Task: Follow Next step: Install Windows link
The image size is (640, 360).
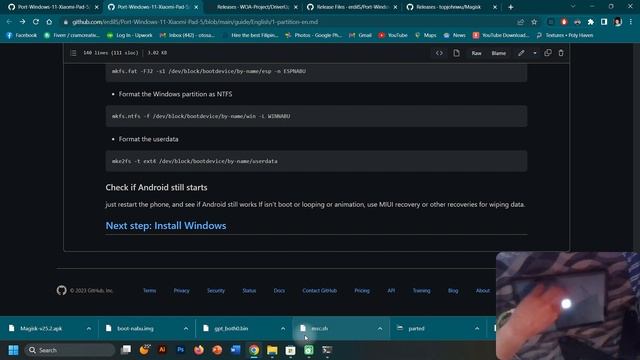Action: point(166,226)
